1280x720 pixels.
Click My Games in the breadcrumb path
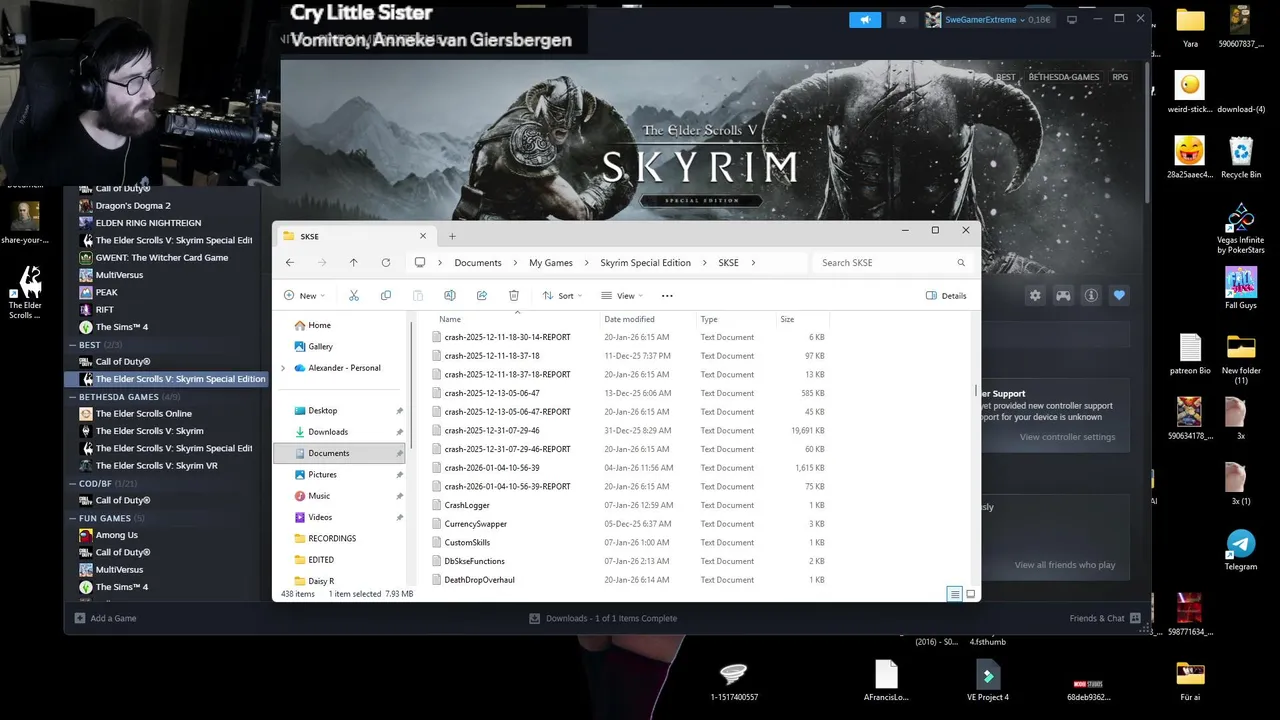point(551,263)
